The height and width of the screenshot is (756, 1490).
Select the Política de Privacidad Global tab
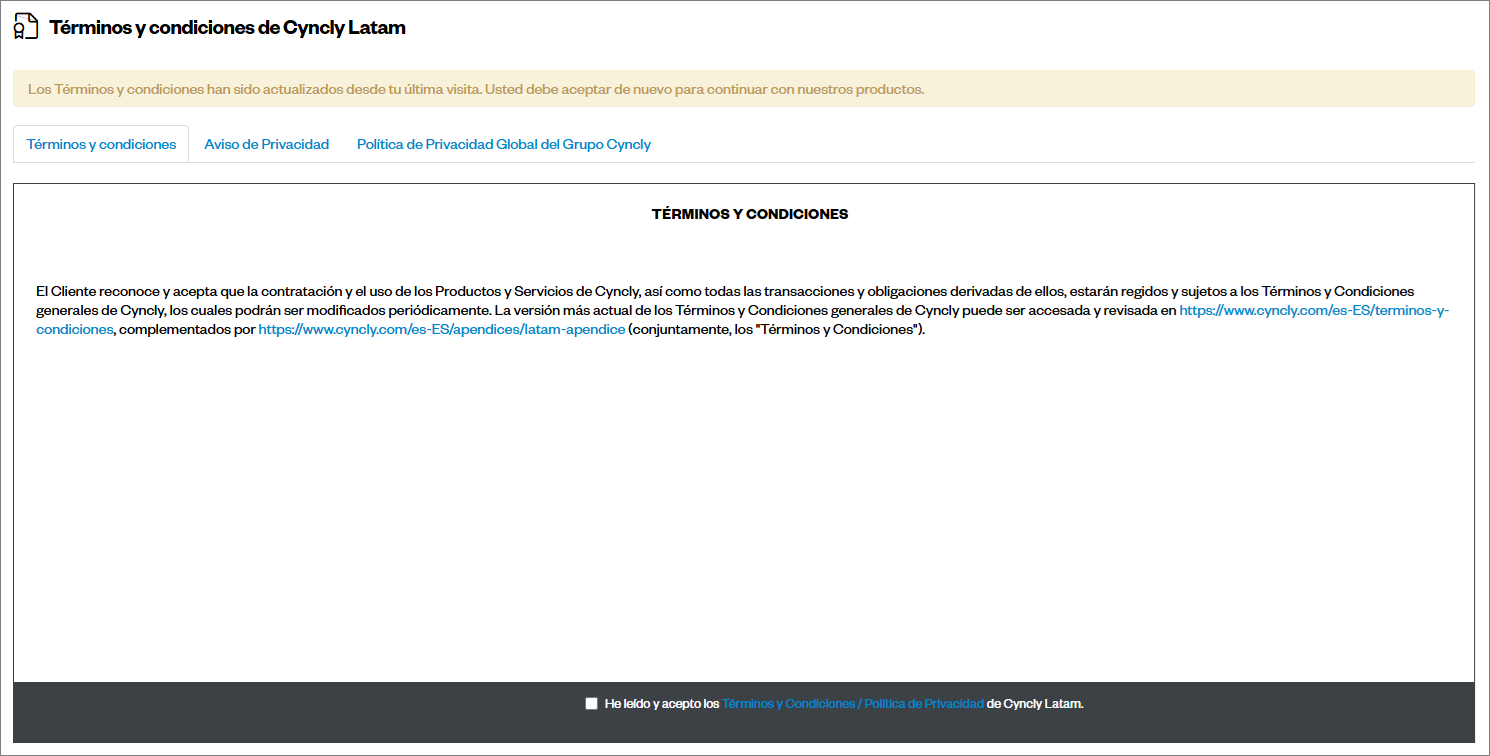point(504,144)
